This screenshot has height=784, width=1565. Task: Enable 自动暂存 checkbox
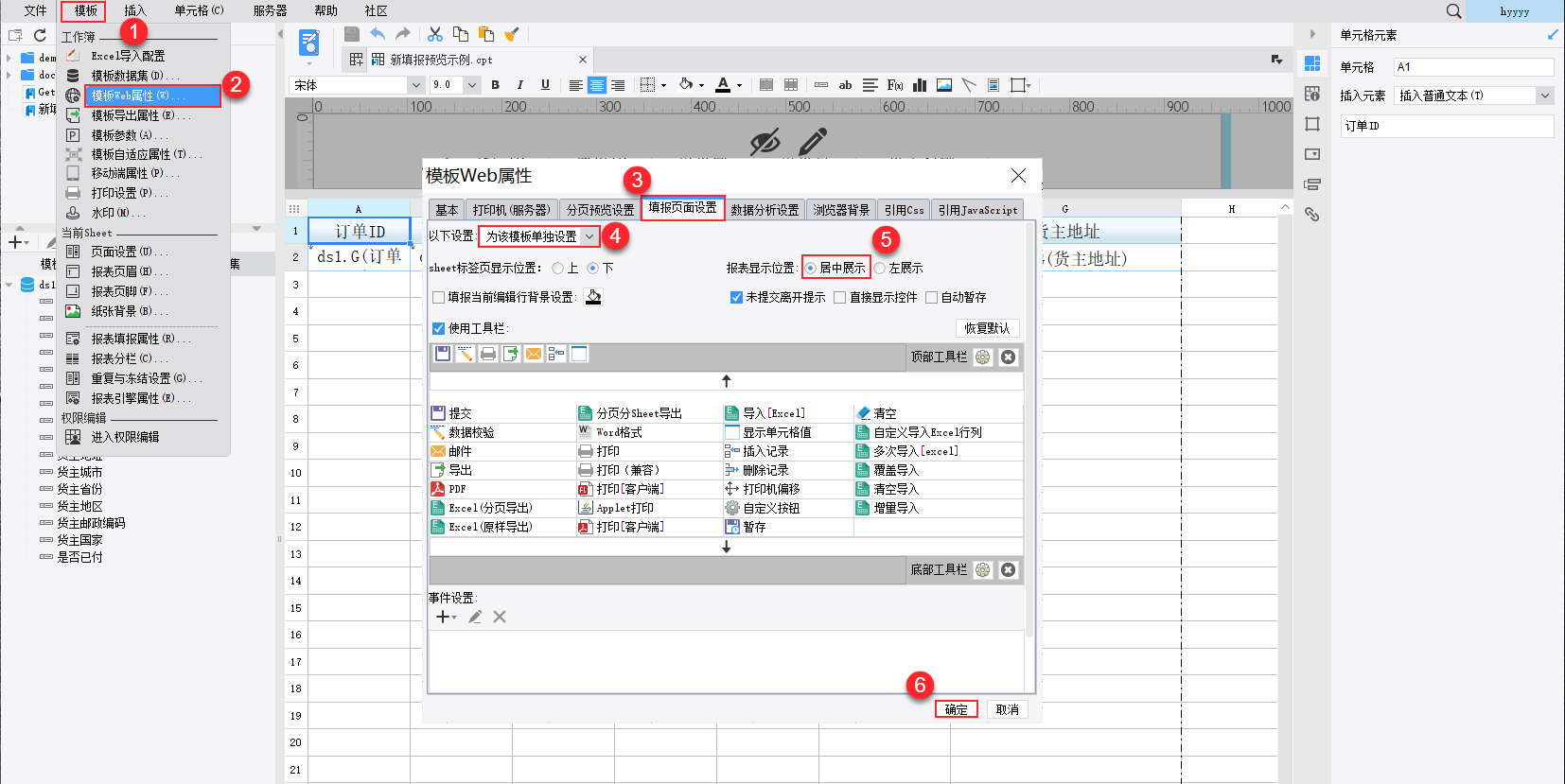932,297
